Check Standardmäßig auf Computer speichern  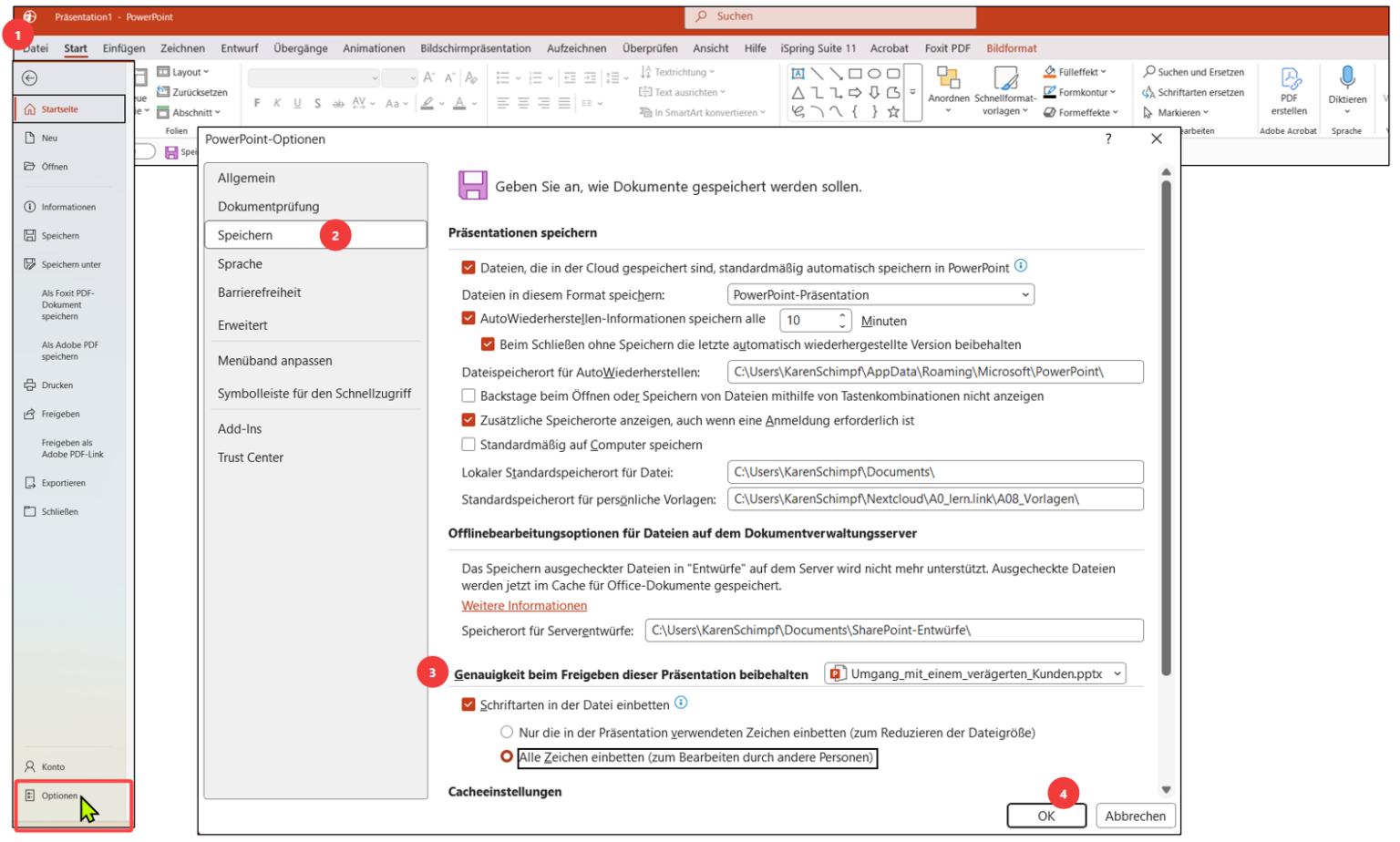point(468,445)
